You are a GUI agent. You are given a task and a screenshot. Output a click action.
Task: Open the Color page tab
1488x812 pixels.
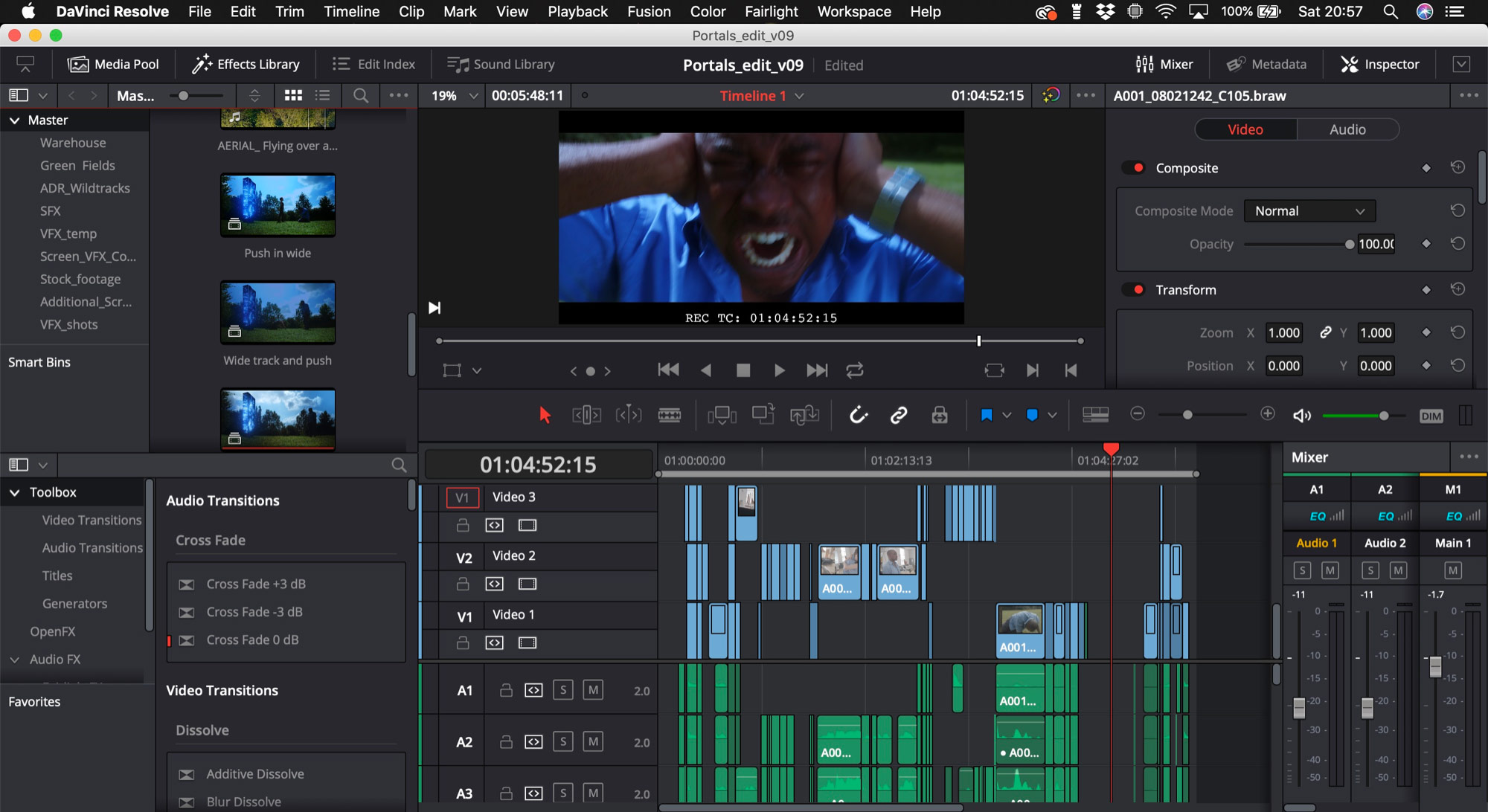coord(707,11)
